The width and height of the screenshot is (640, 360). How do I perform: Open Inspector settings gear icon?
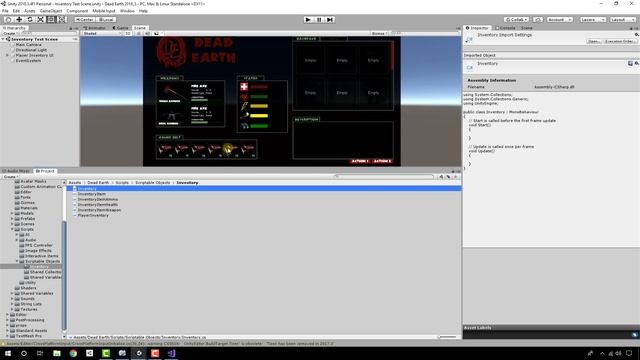tap(637, 35)
